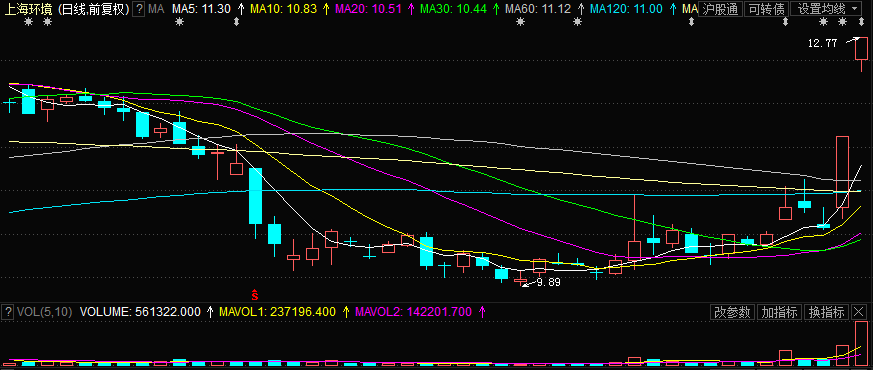Click 加指标 to add an indicator
Screen dimensions: 873x370
click(780, 312)
